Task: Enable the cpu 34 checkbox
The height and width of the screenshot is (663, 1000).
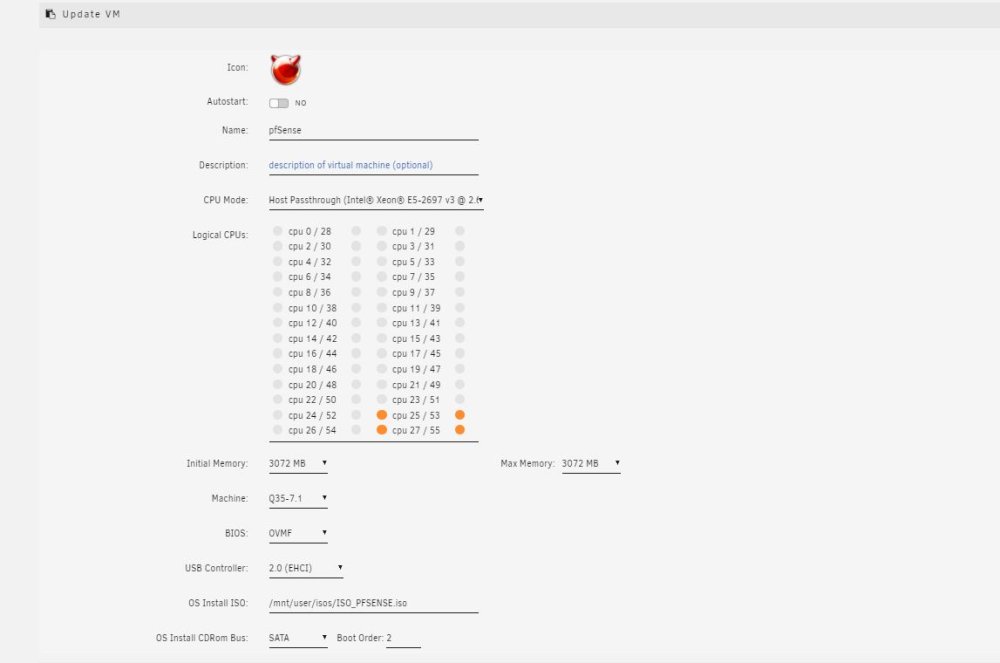Action: point(356,277)
